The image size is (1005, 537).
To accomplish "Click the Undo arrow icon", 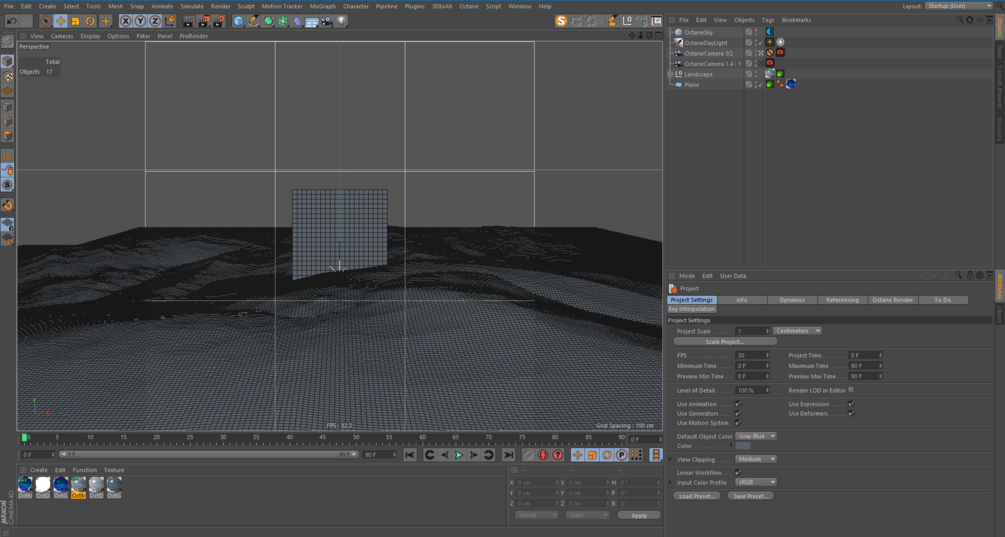I will (11, 21).
